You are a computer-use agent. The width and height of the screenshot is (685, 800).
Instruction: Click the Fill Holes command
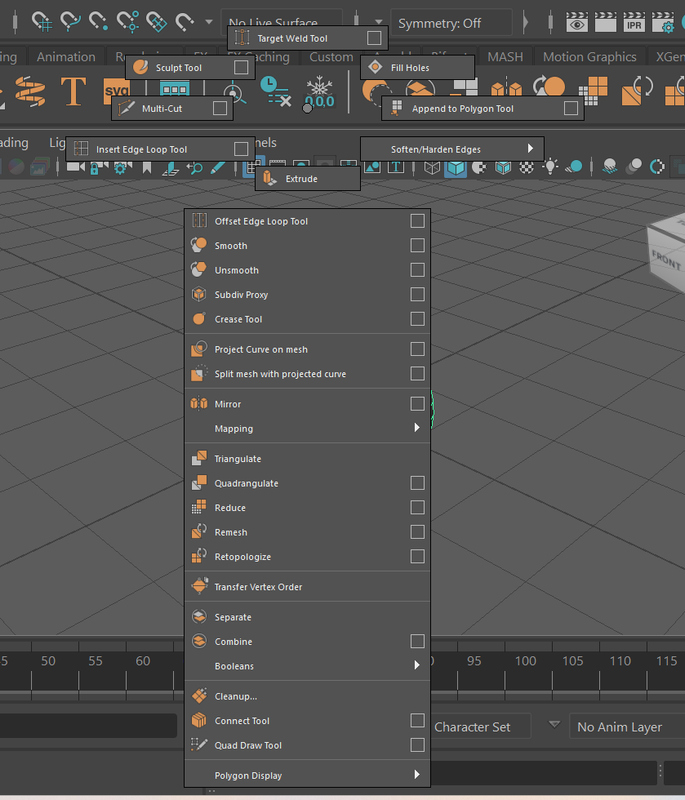tap(410, 67)
